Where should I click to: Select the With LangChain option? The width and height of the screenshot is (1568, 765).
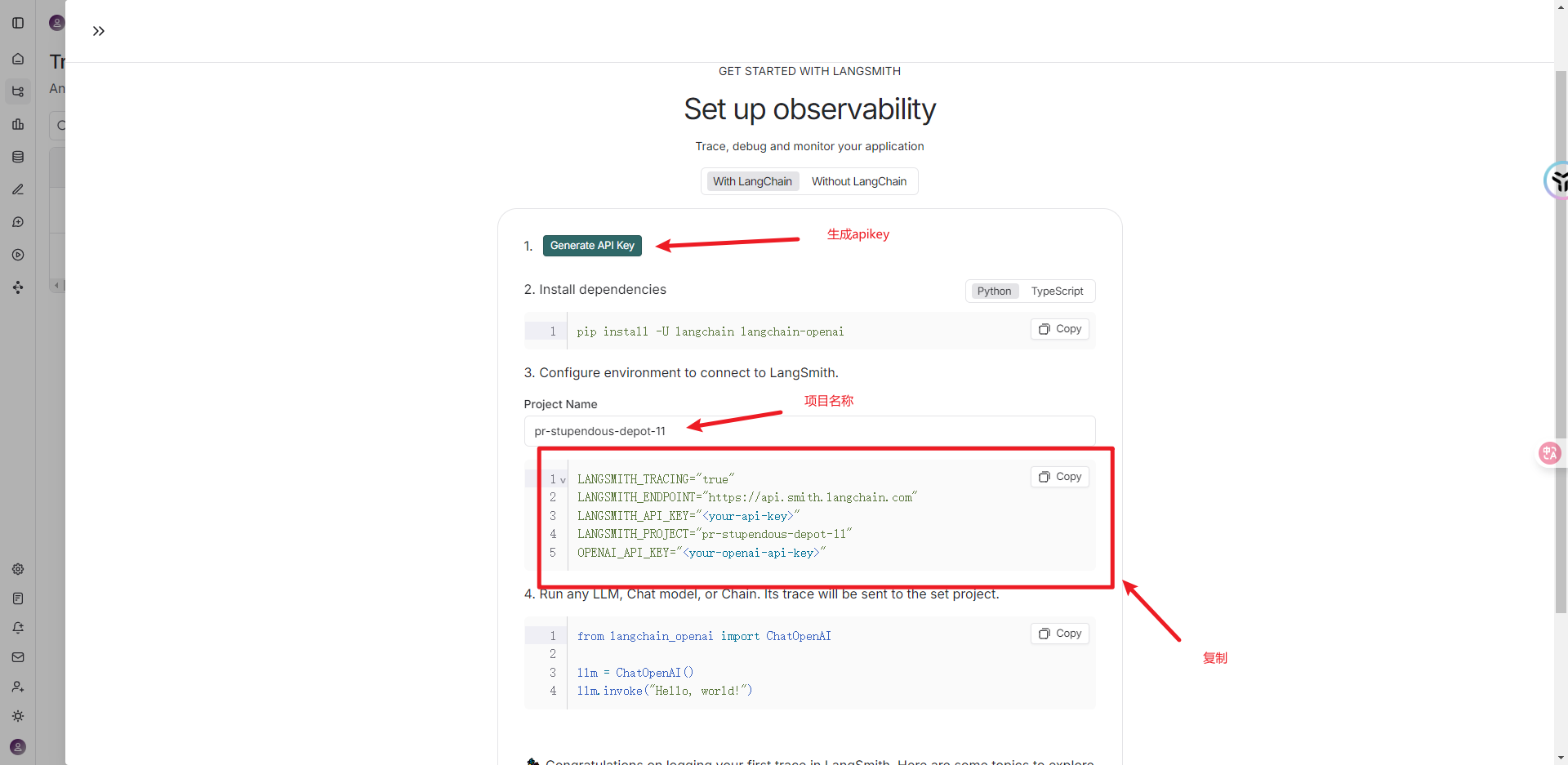(752, 181)
